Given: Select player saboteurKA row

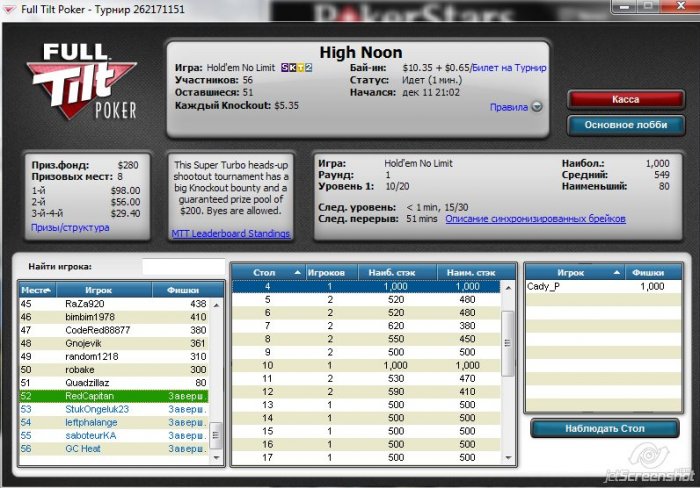Looking at the screenshot, I should tap(113, 436).
